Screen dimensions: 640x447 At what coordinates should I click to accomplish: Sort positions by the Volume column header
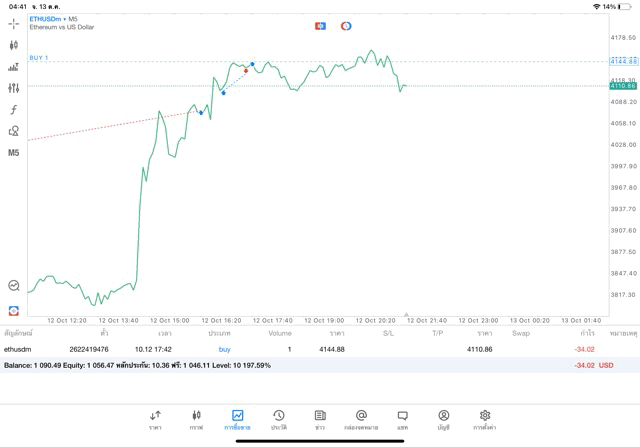(x=280, y=333)
